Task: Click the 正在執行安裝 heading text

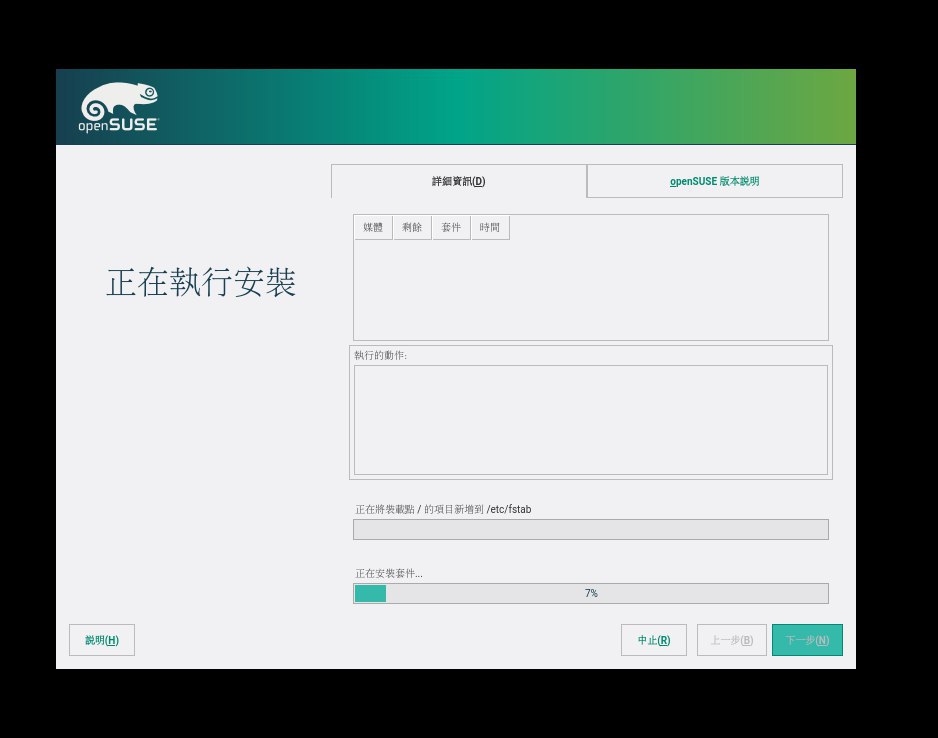Action: click(201, 282)
